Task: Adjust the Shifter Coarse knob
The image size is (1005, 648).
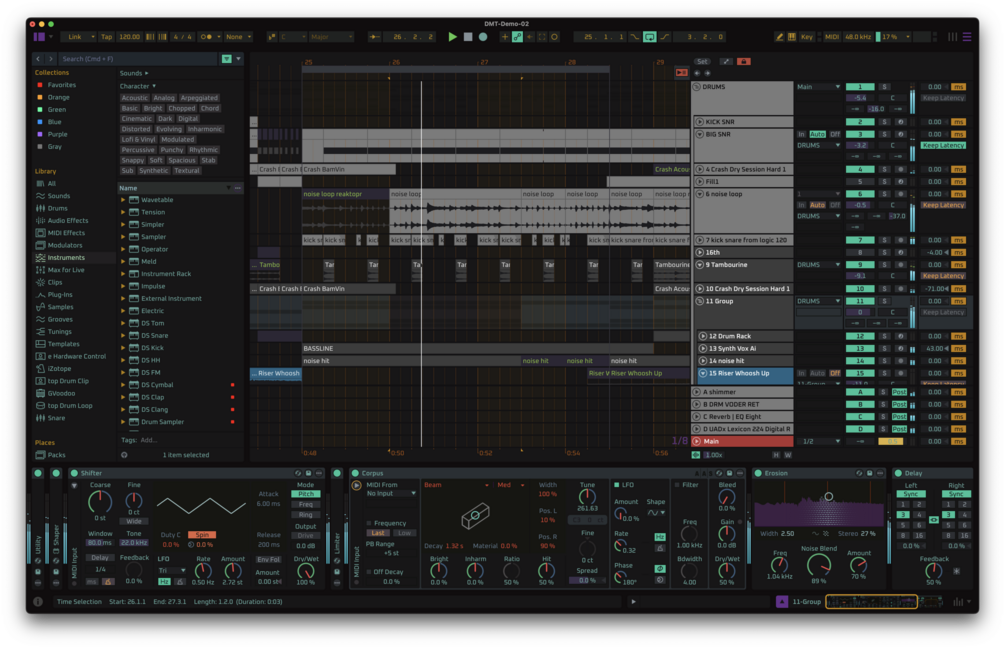Action: (99, 501)
